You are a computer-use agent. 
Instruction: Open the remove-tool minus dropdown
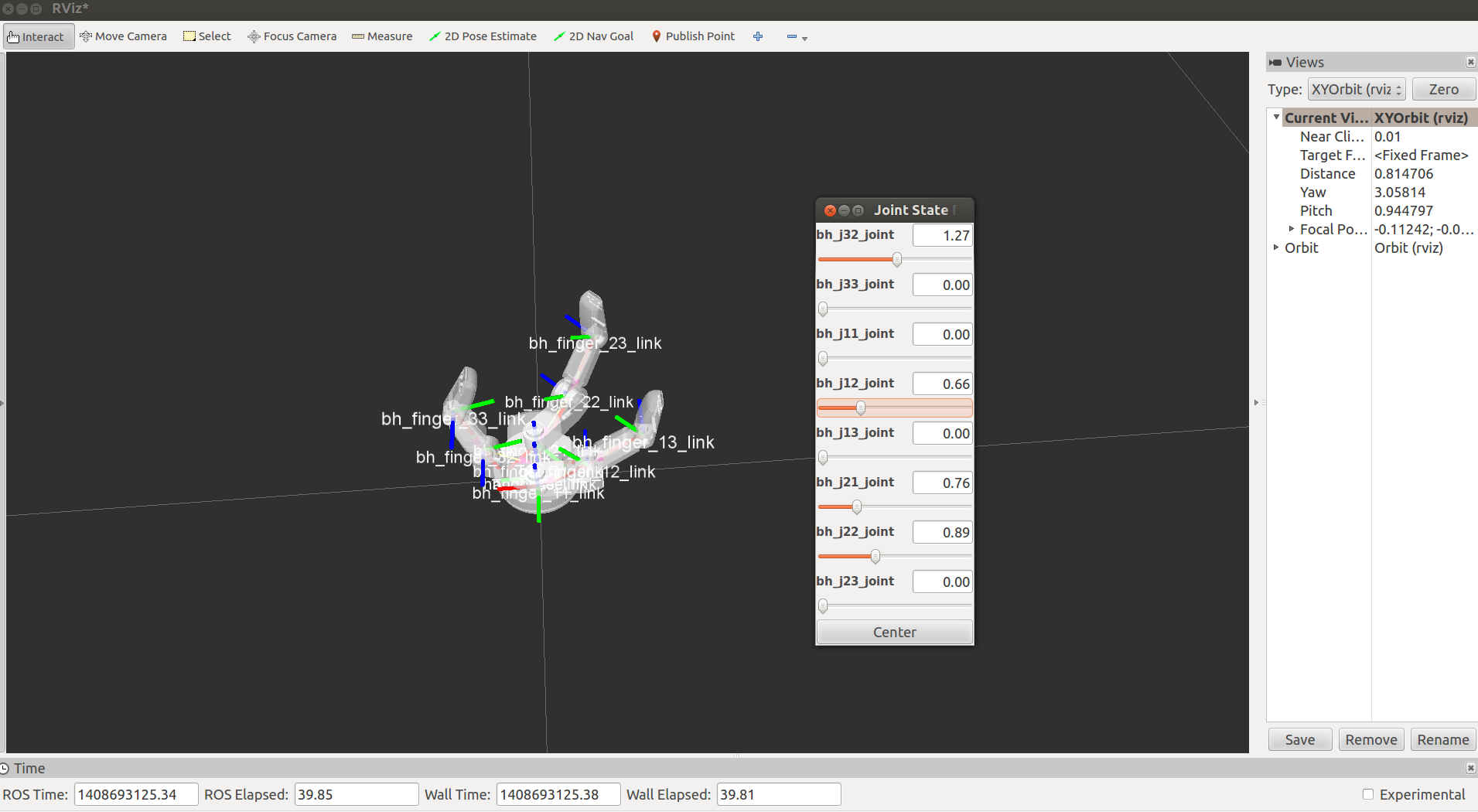(x=797, y=37)
